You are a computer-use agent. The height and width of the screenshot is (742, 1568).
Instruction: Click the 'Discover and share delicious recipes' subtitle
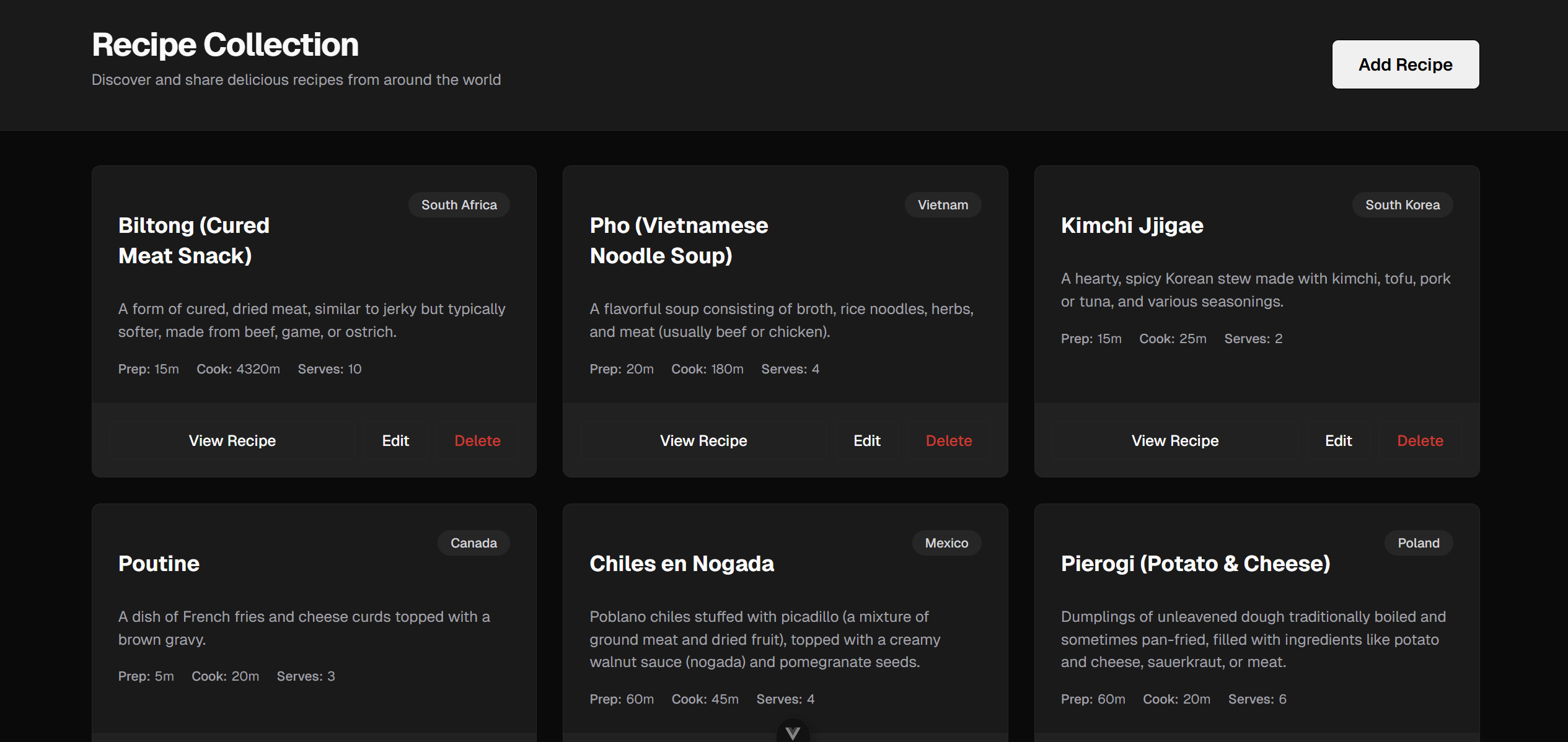tap(296, 80)
